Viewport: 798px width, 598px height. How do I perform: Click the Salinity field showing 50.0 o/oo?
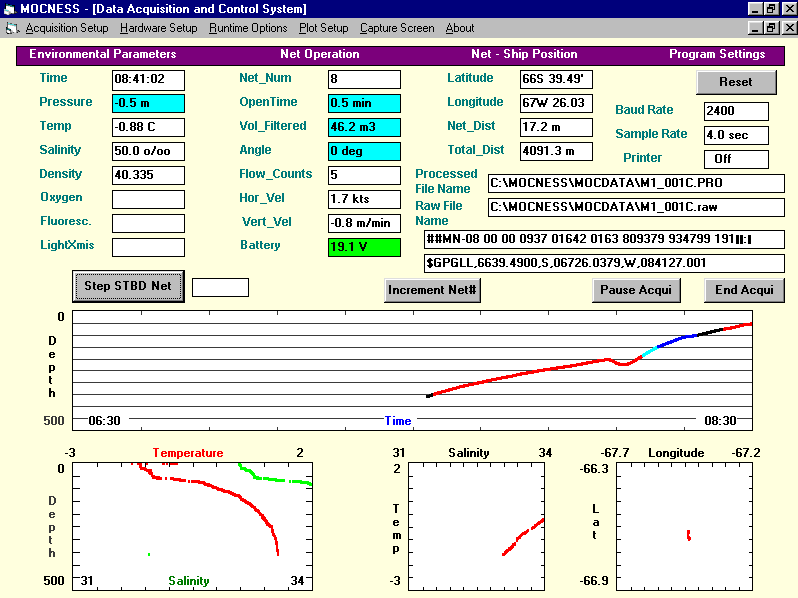[x=148, y=151]
